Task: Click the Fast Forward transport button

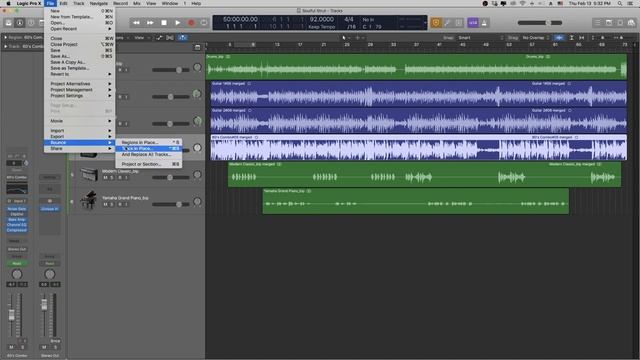Action: [150, 23]
